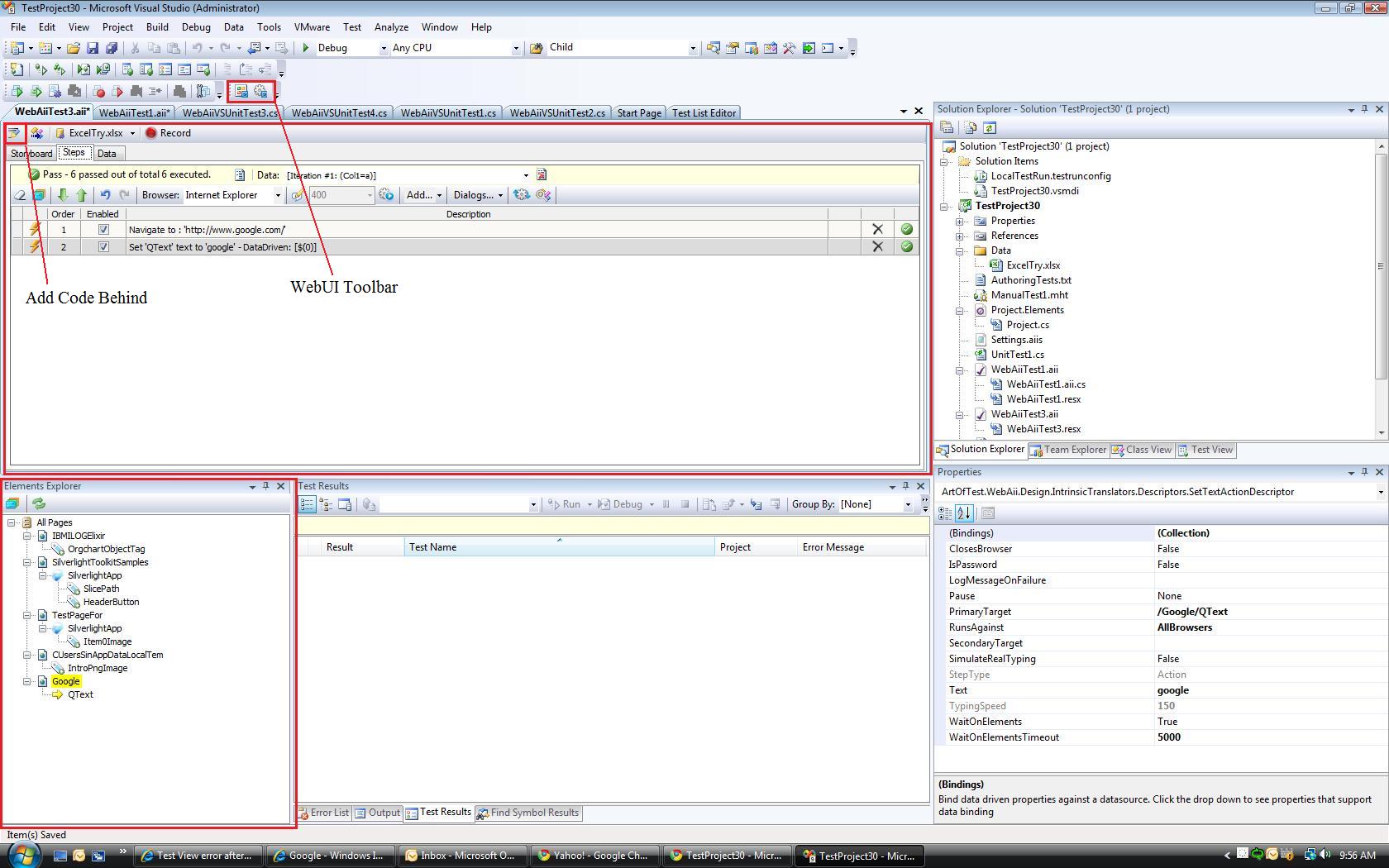Uncheck Enabled checkbox for step 2
Viewport: 1389px width, 868px height.
click(x=103, y=246)
